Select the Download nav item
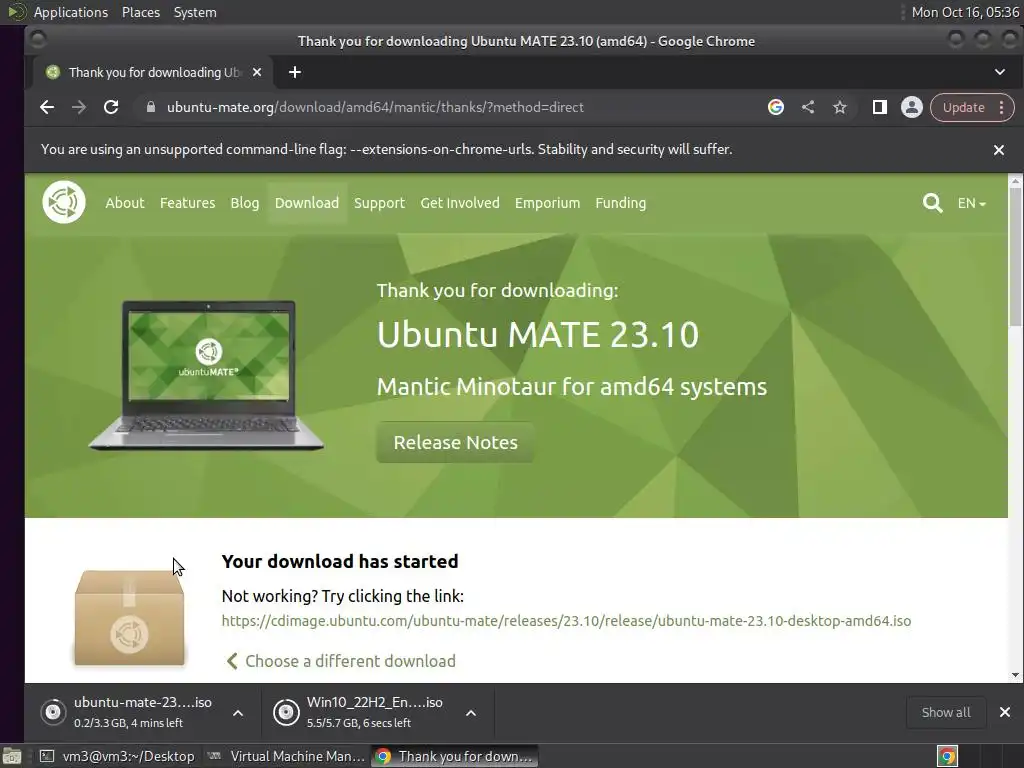1024x768 pixels. [307, 203]
